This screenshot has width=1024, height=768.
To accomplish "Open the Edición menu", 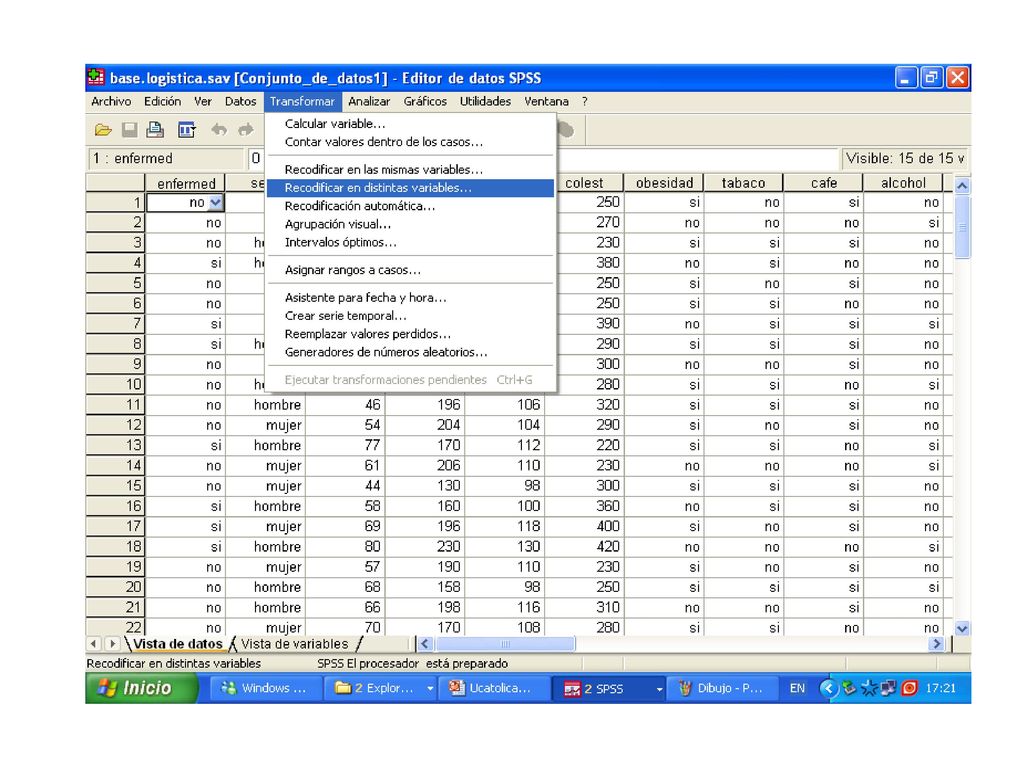I will tap(163, 101).
